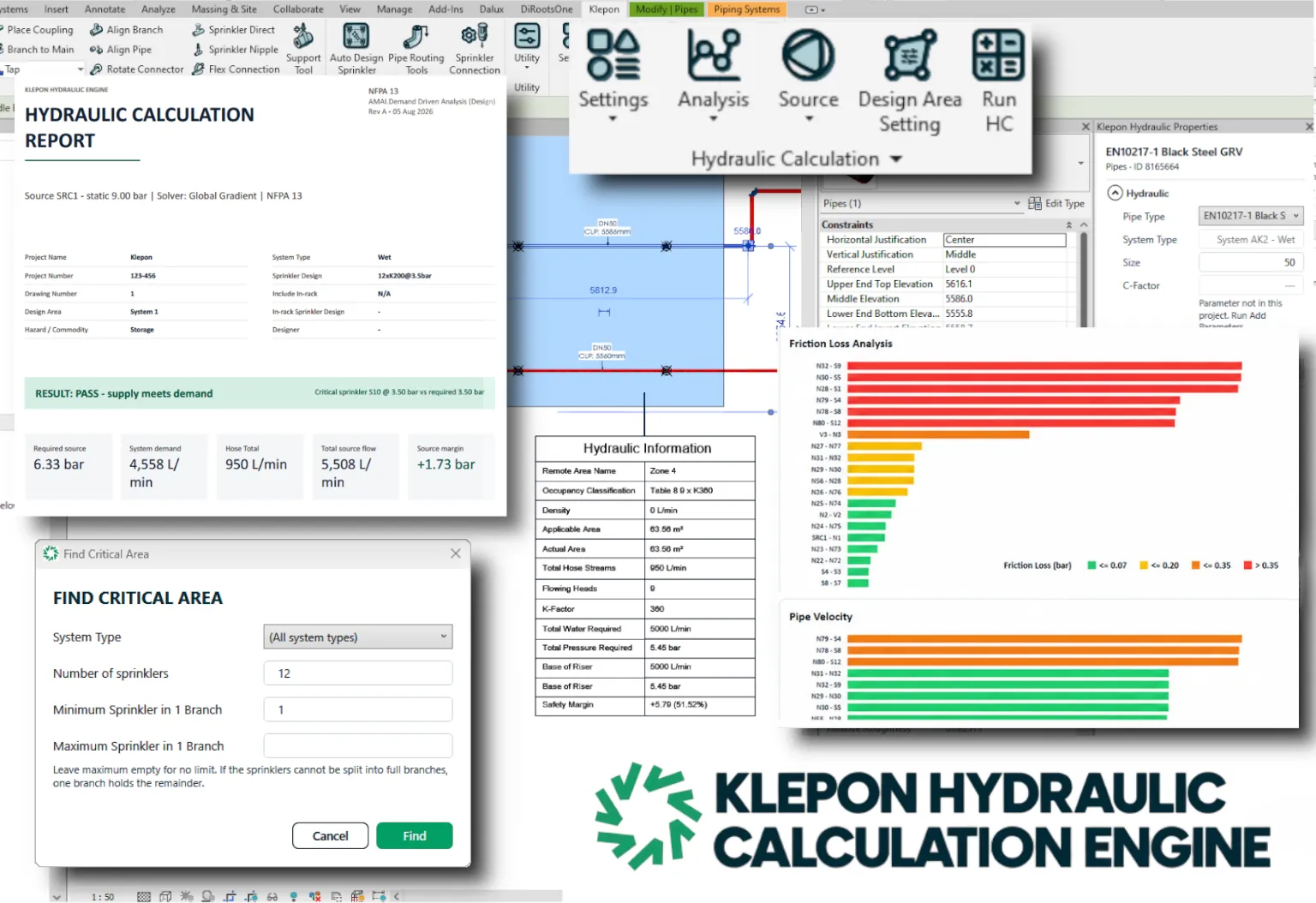Open the Modify | Pipes ribbon tab
Screen dimensions: 1316x903
(667, 9)
